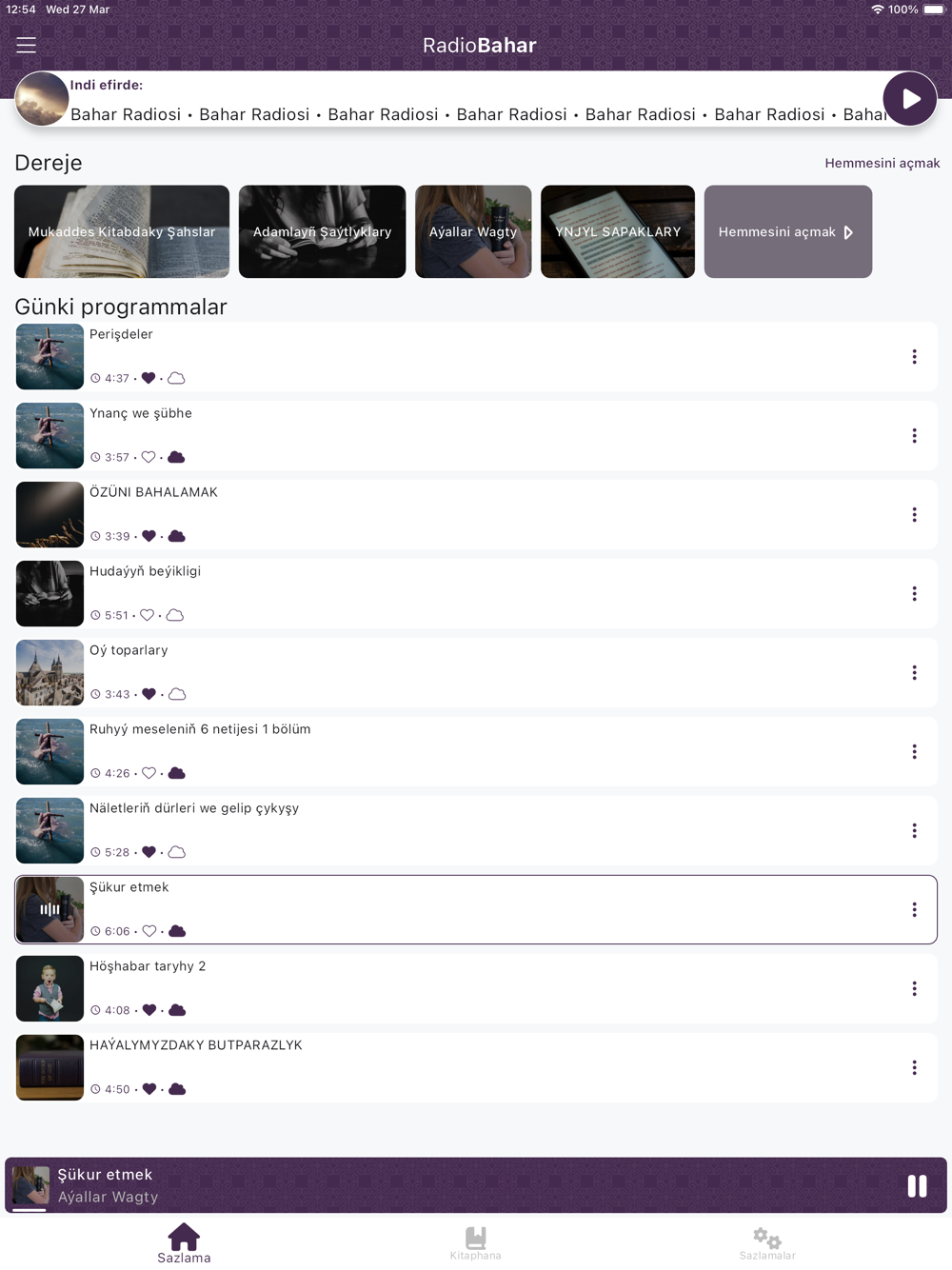Open more options for Şükur etmek
The height and width of the screenshot is (1270, 952).
[914, 909]
